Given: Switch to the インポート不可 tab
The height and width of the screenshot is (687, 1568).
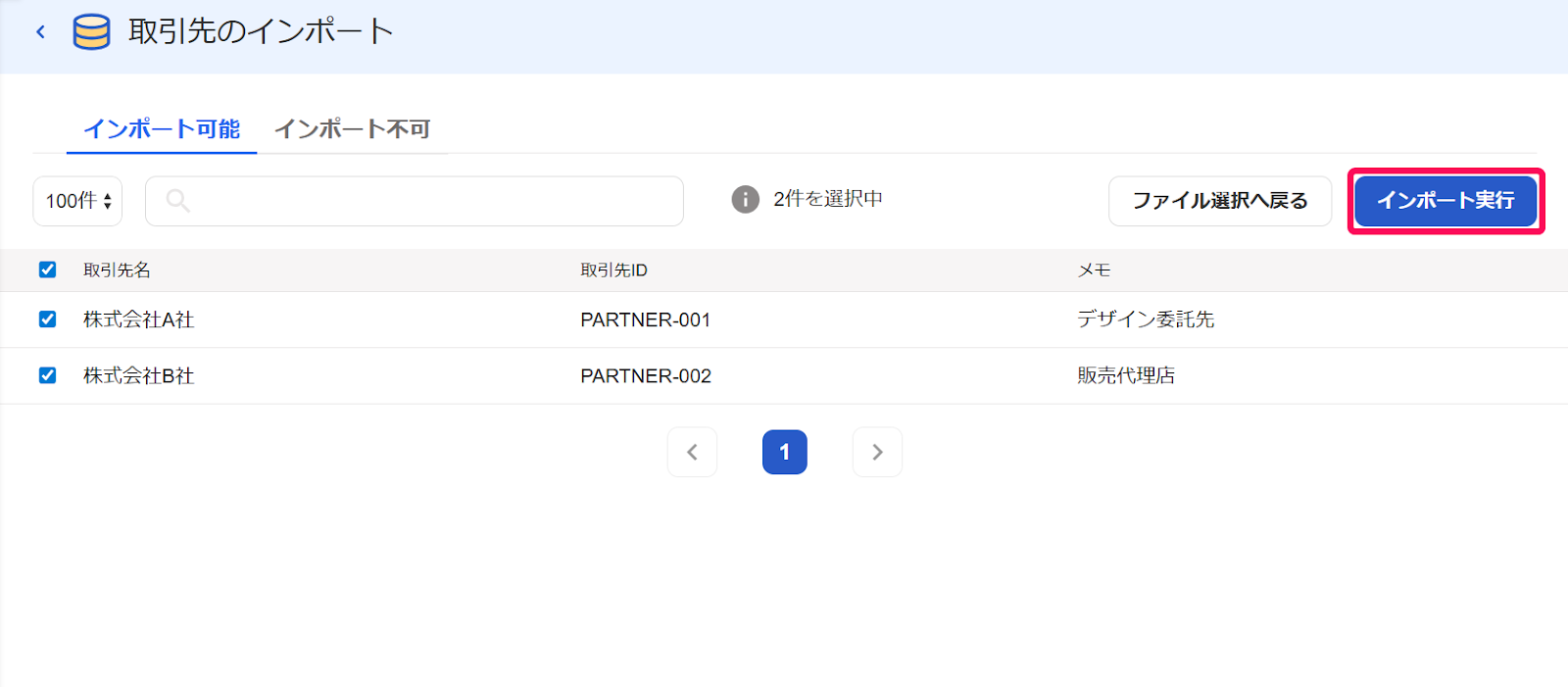Looking at the screenshot, I should pyautogui.click(x=353, y=129).
